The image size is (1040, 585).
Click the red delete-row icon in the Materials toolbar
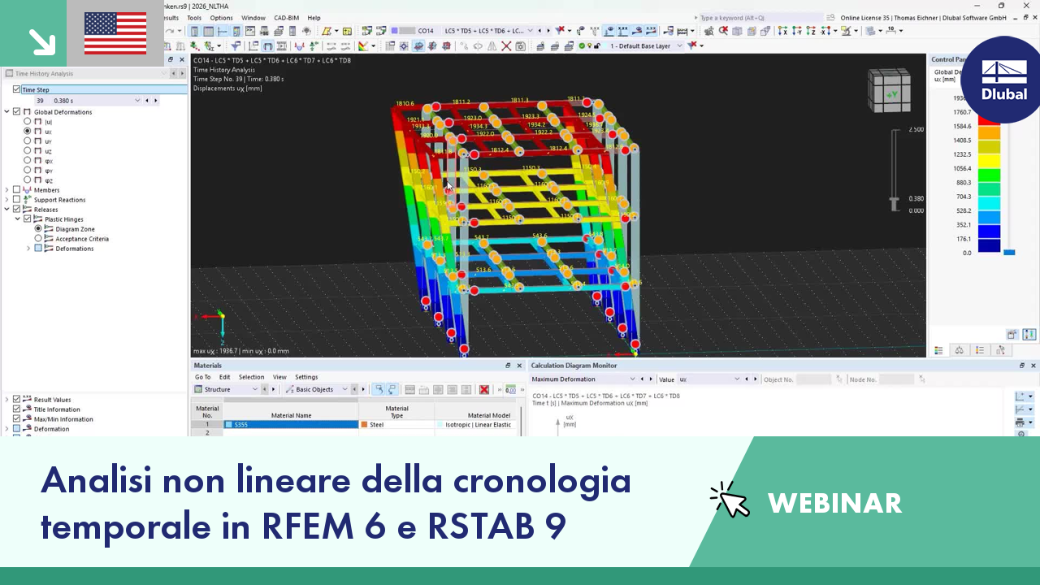point(484,389)
